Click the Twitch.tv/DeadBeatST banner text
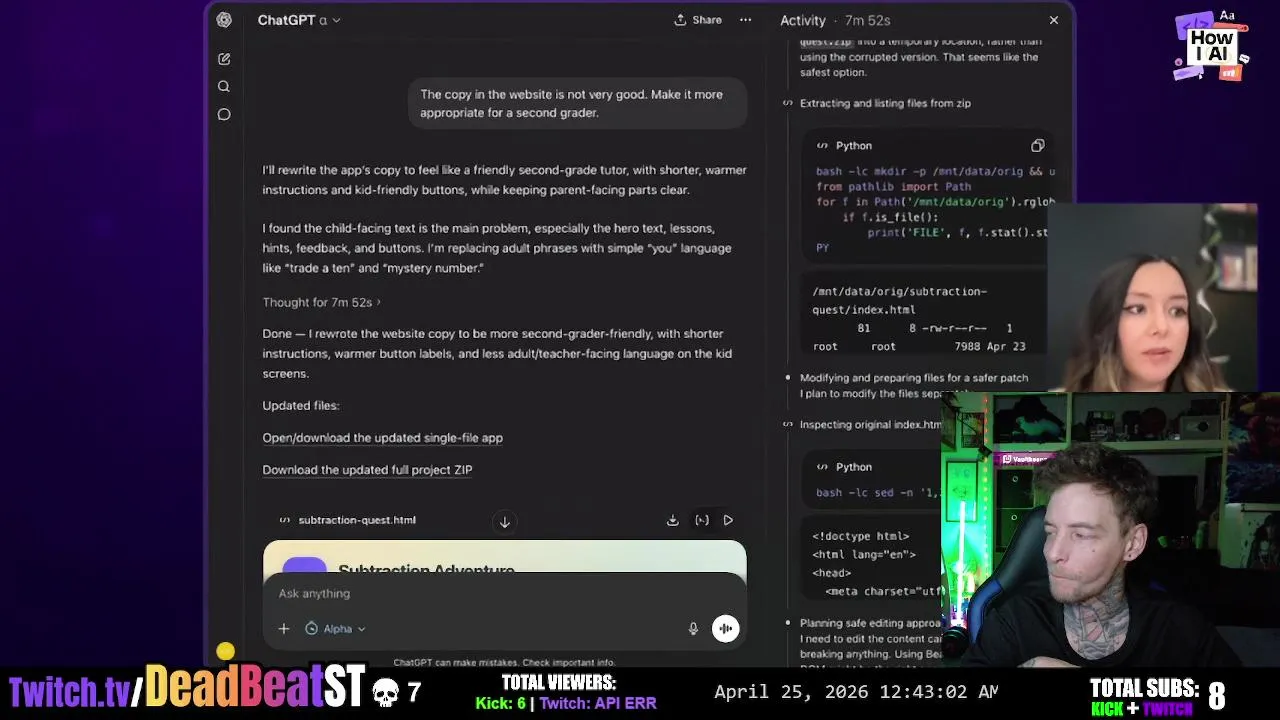This screenshot has width=1280, height=720. click(x=187, y=690)
